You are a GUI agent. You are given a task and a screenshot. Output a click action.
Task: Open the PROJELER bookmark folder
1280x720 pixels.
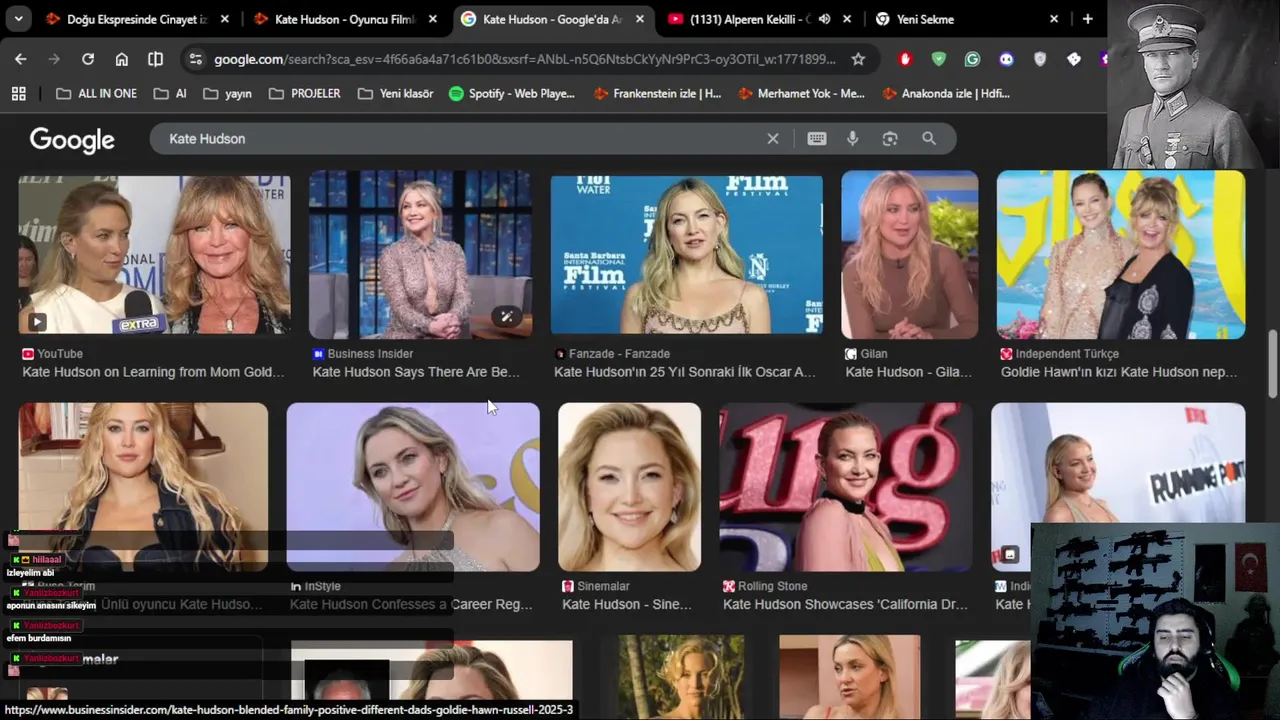304,93
